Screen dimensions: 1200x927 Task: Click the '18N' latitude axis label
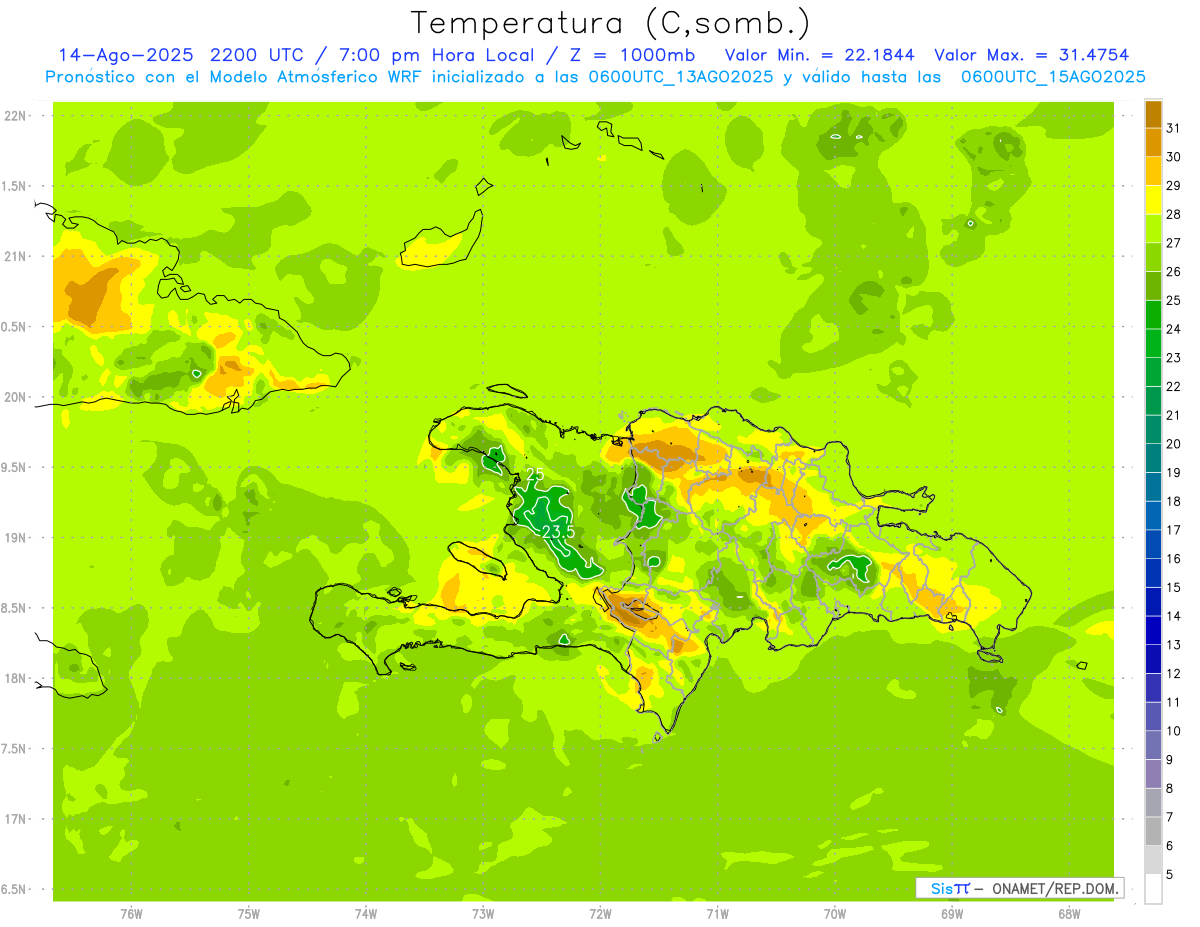16,678
